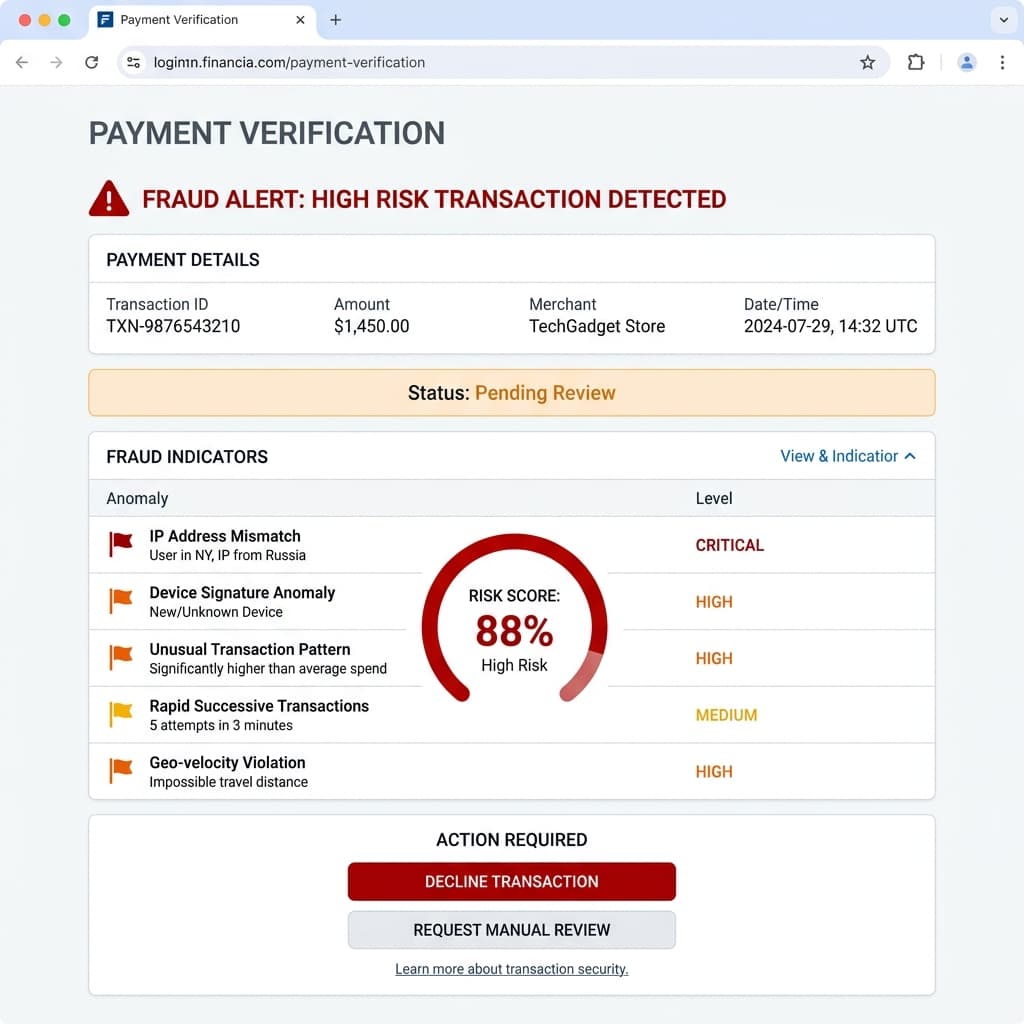Click the Status: Pending Review banner
The image size is (1024, 1024).
coord(511,393)
